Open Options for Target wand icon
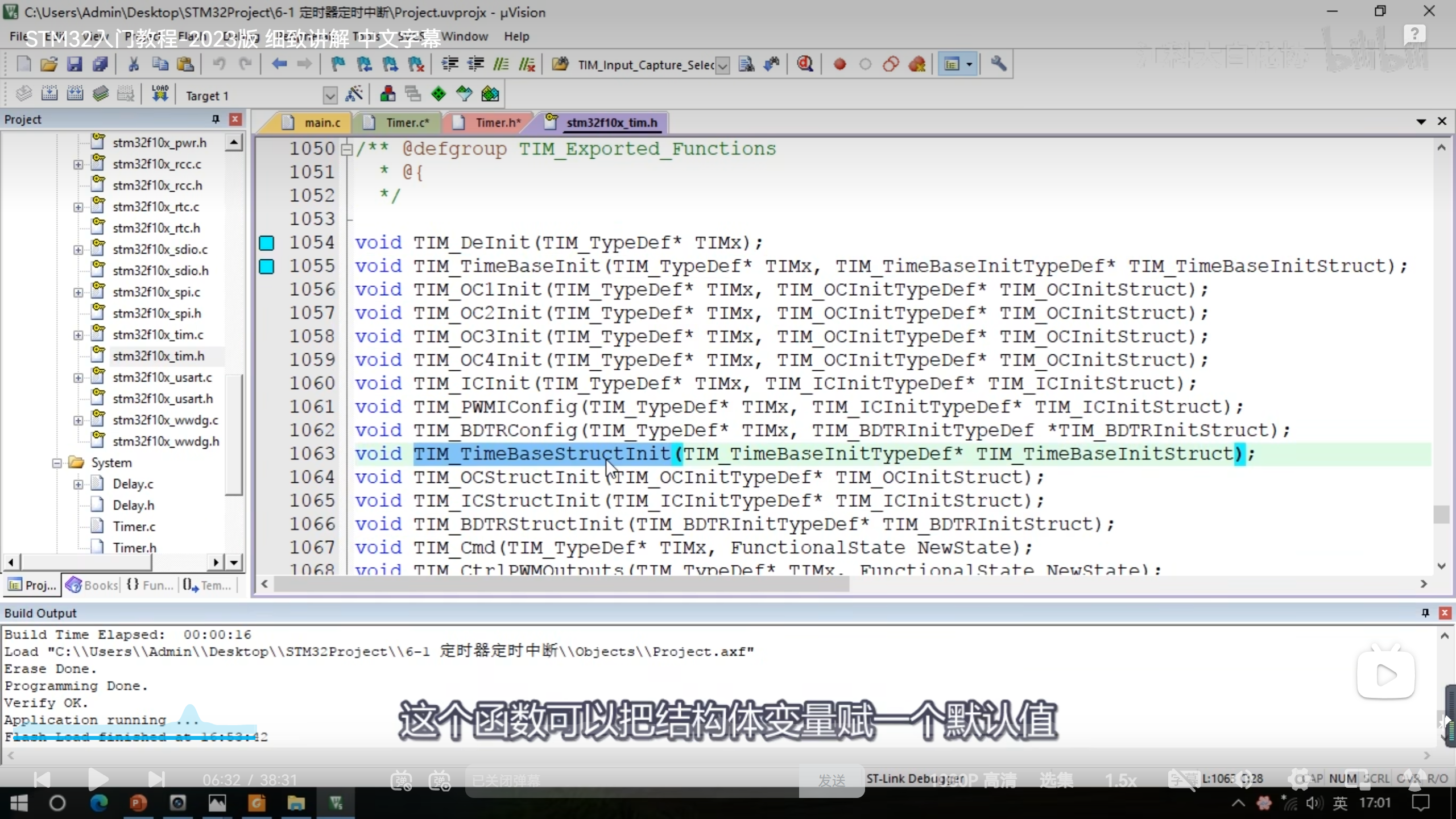This screenshot has height=819, width=1456. point(354,94)
